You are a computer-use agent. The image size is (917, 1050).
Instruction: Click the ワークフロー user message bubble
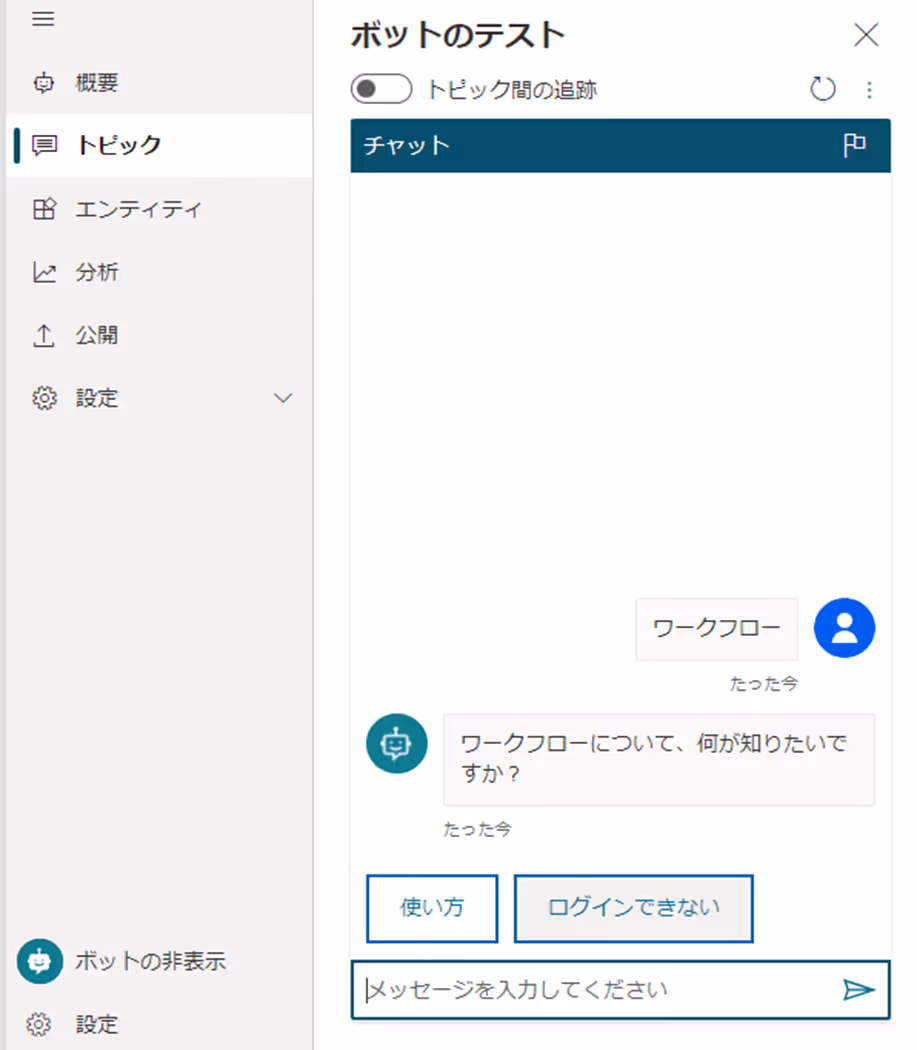point(717,628)
